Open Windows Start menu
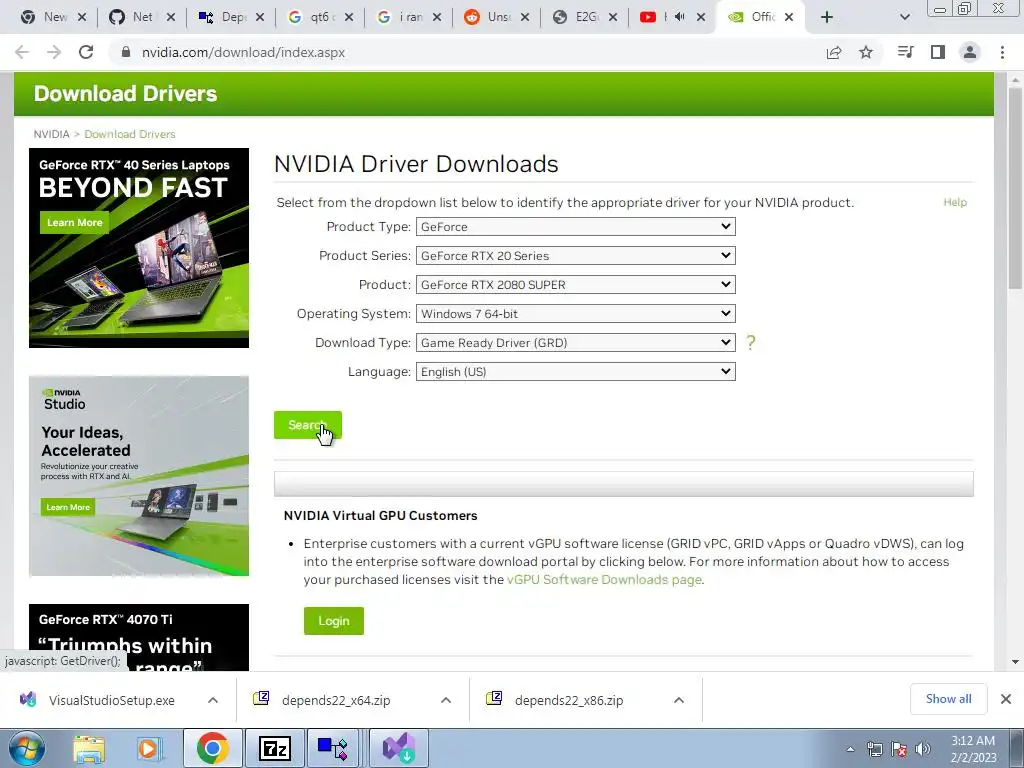 pyautogui.click(x=27, y=748)
